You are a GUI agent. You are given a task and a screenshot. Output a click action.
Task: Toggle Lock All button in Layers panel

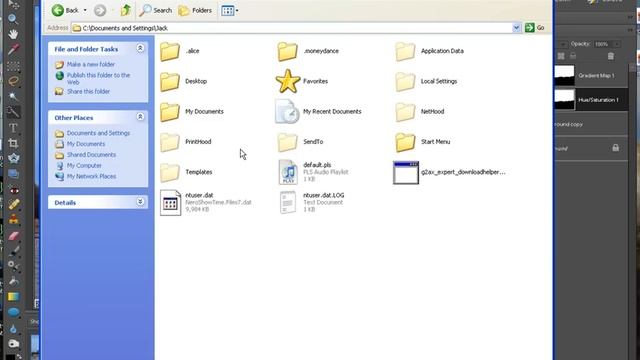(573, 56)
